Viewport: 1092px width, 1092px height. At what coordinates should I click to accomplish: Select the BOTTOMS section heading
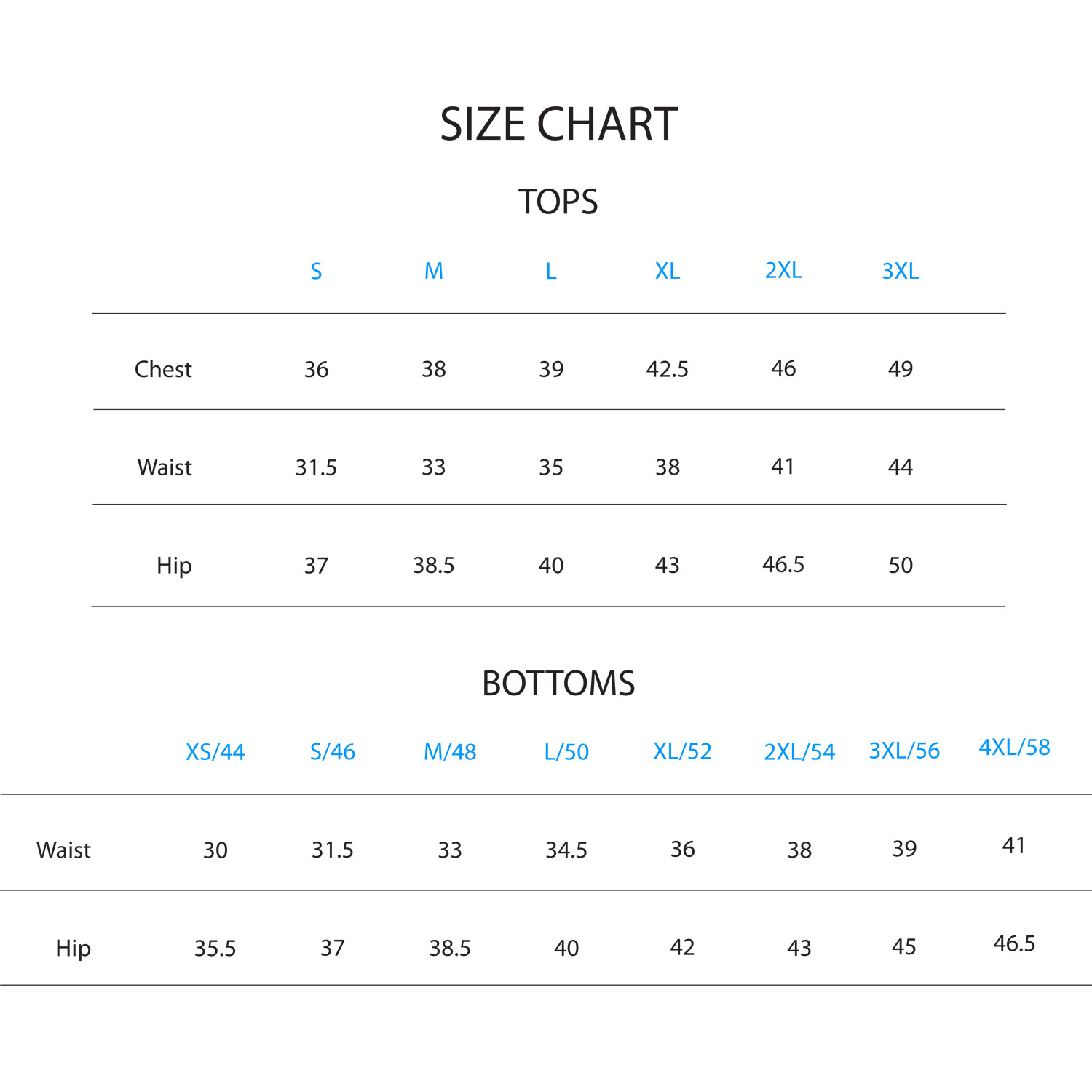pos(558,684)
